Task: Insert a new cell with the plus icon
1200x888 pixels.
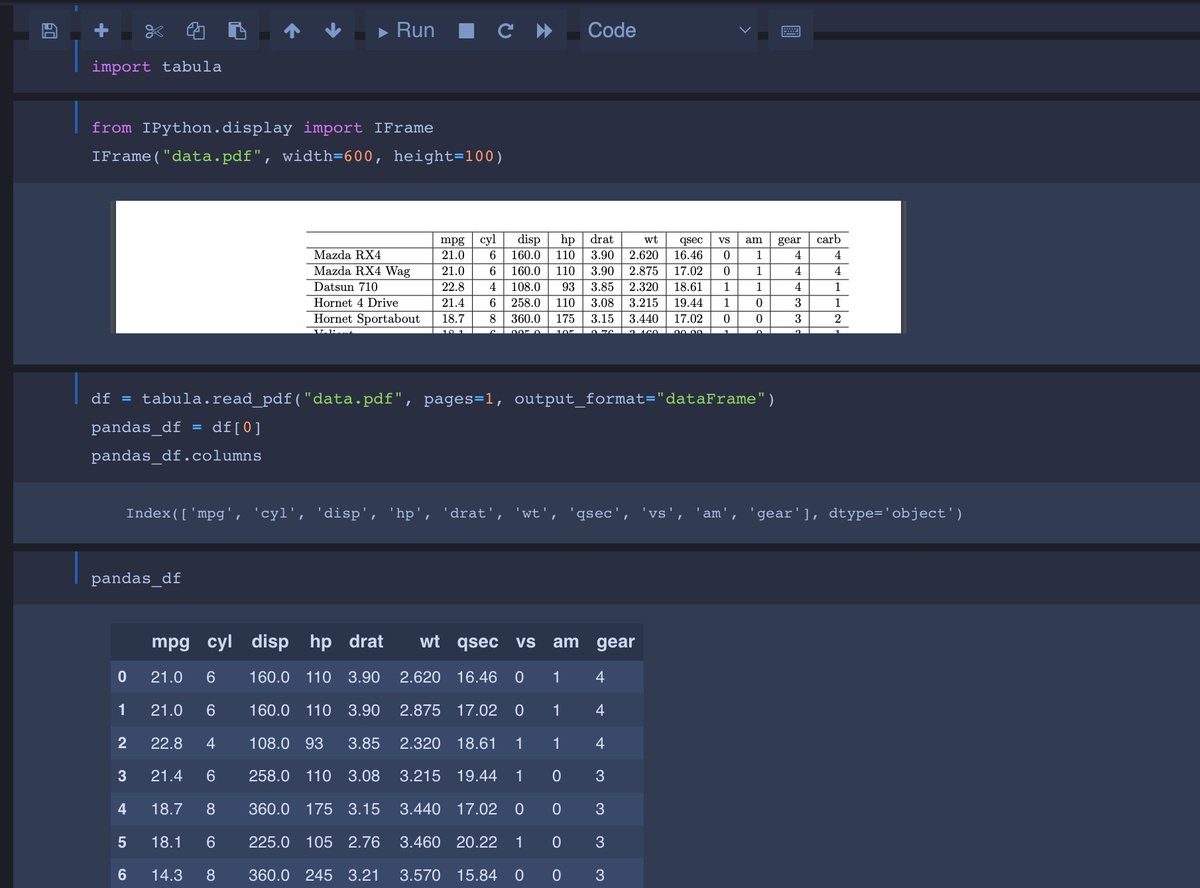Action: point(101,31)
